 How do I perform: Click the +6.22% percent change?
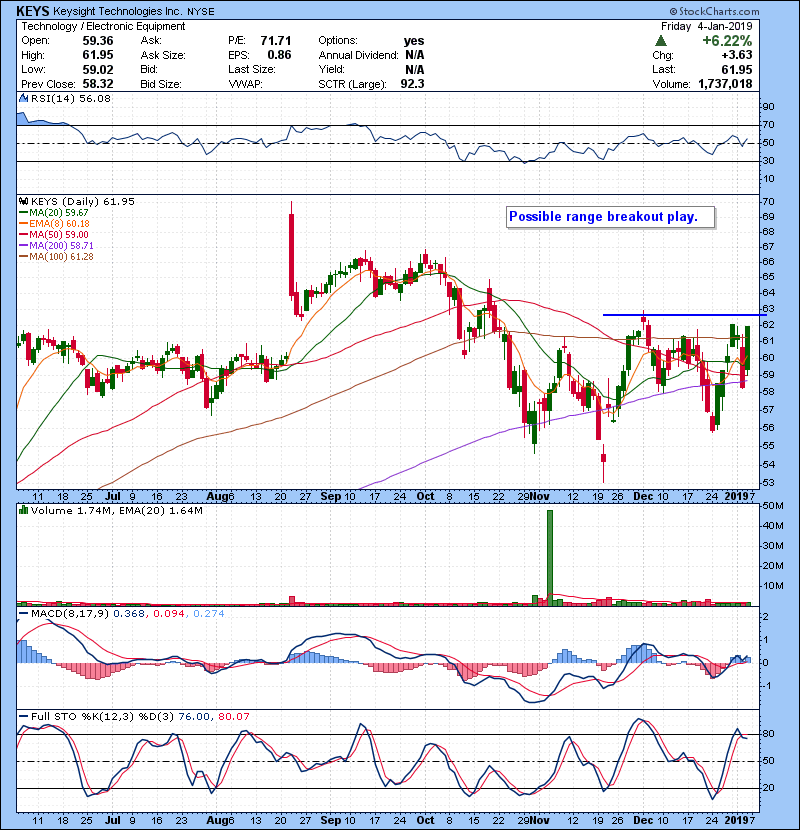click(x=727, y=41)
